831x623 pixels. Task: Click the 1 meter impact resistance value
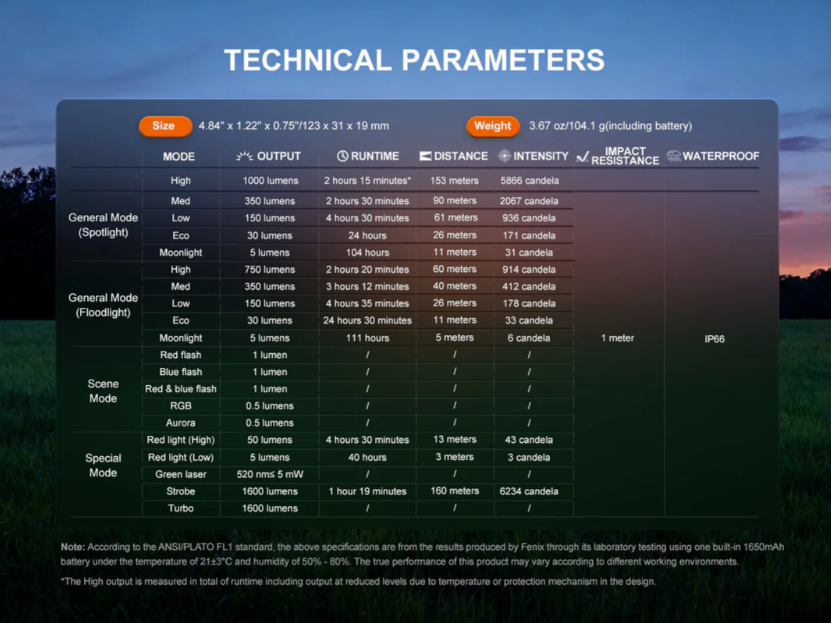(x=617, y=338)
